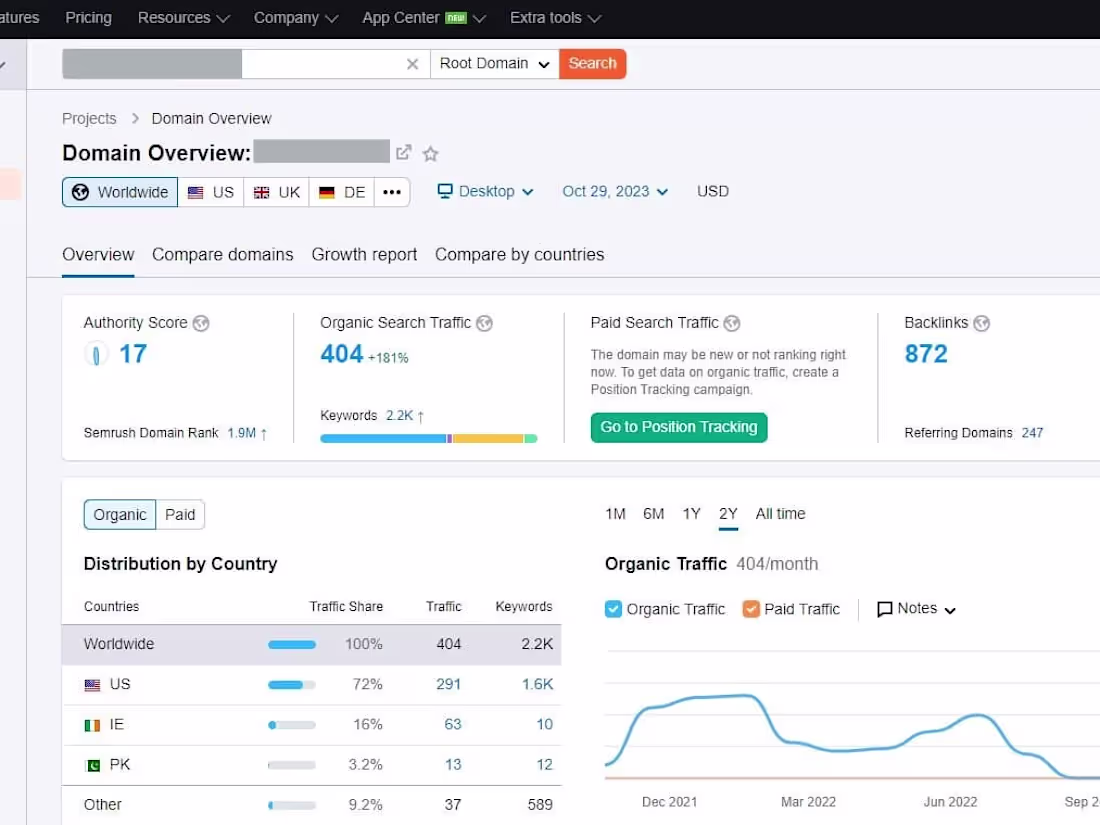Click the star favorite icon beside domain title
The image size is (1100, 825).
[x=430, y=154]
